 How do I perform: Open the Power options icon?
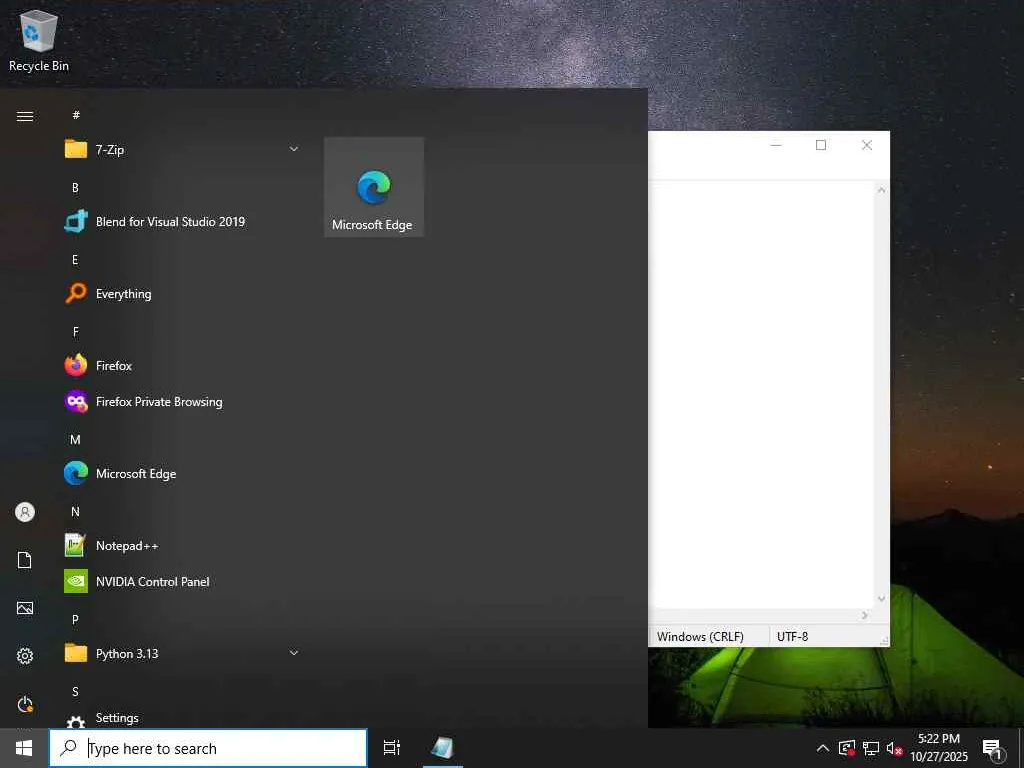25,704
